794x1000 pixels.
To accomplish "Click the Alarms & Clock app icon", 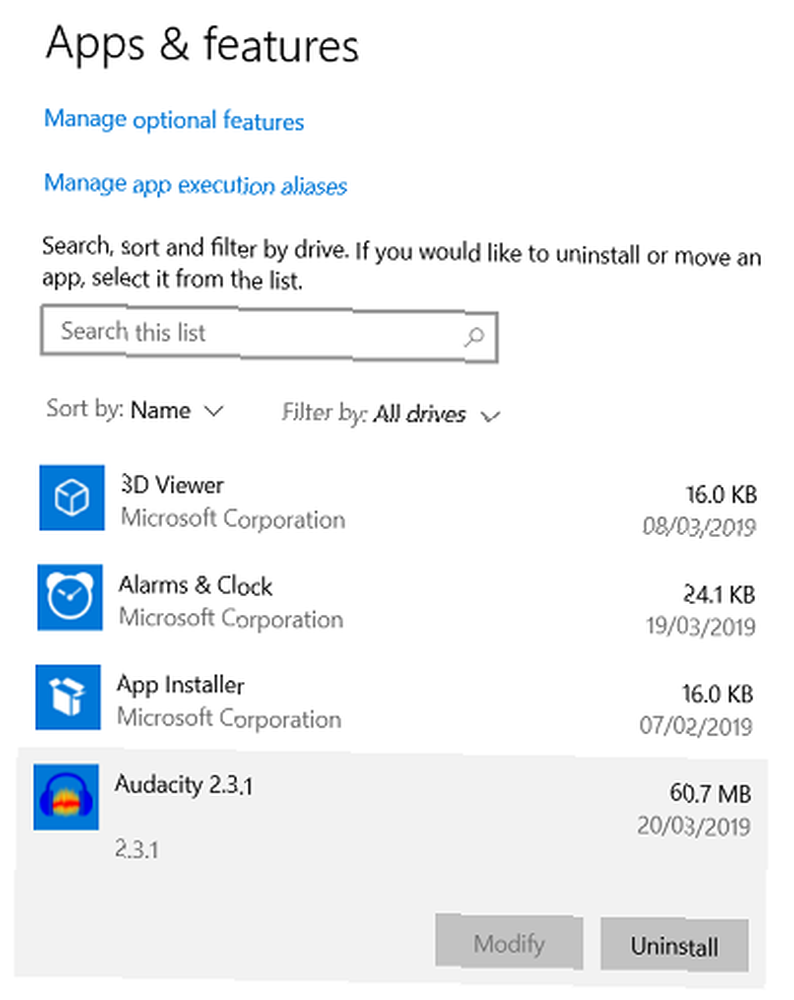I will click(x=70, y=597).
